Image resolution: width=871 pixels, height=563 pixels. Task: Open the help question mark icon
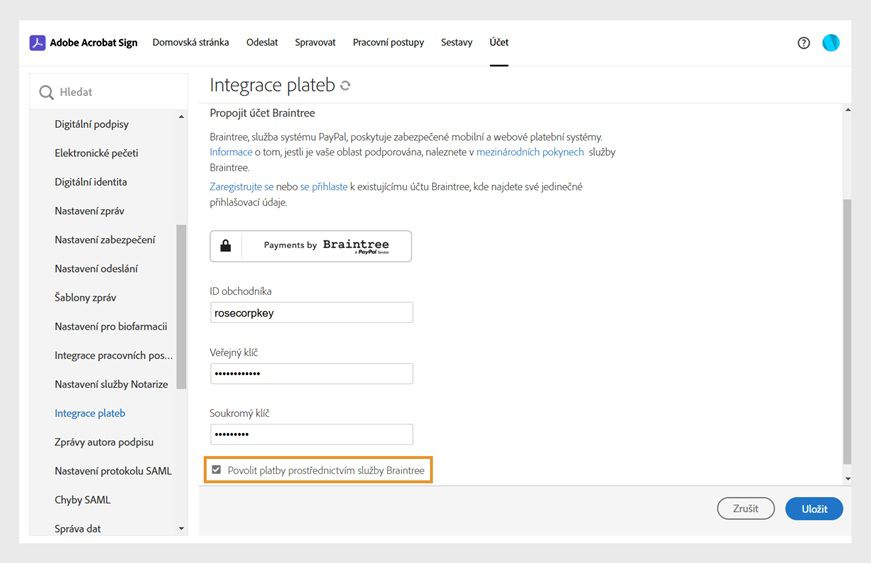[803, 43]
